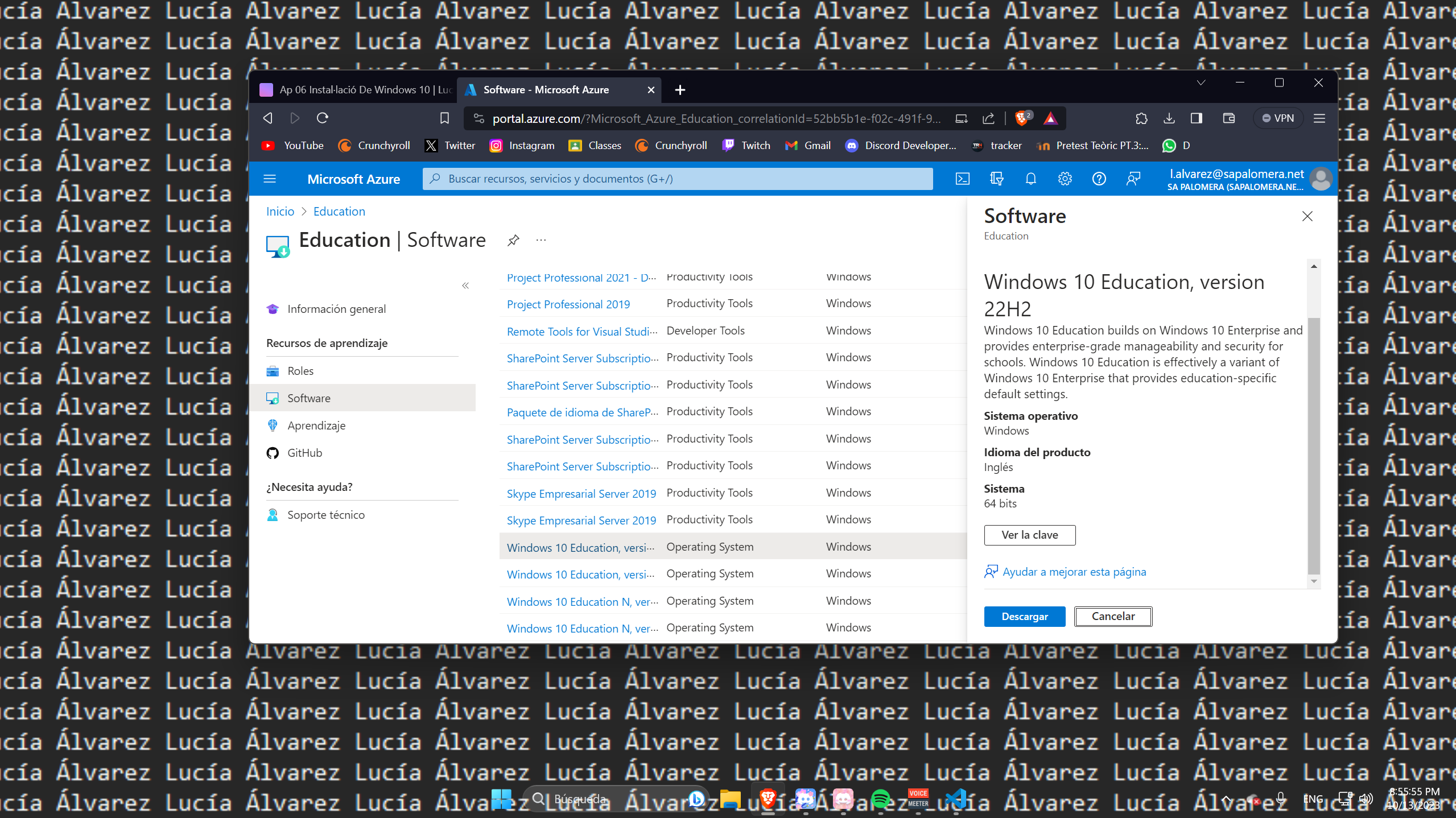The width and height of the screenshot is (1456, 818).
Task: Click Brave Shields icon in address bar
Action: tap(1022, 118)
